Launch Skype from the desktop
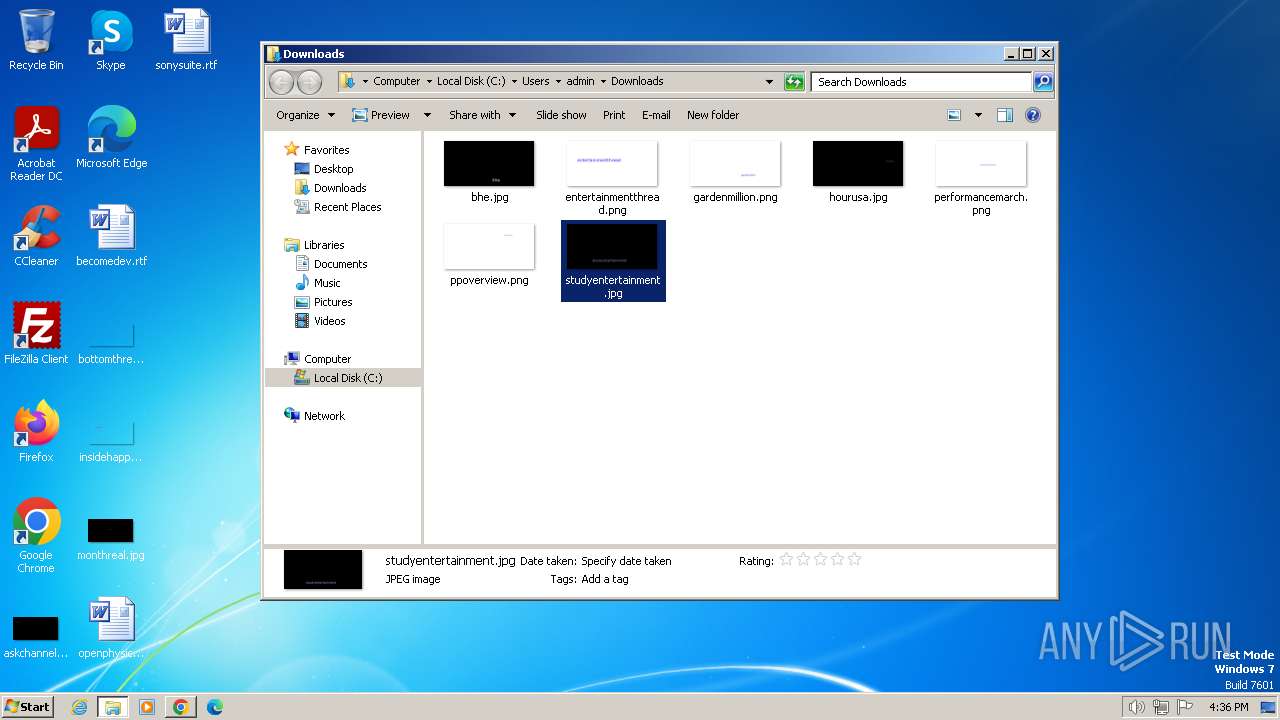1280x720 pixels. point(111,40)
